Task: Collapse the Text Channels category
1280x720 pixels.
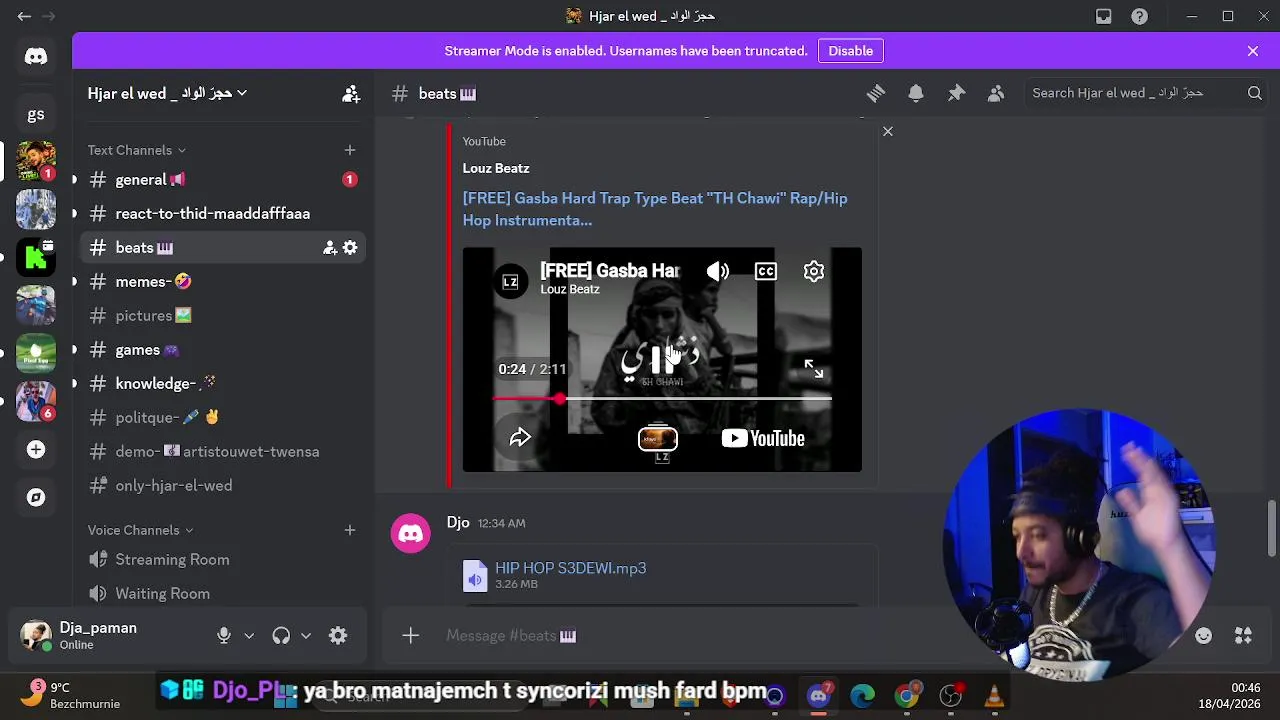Action: tap(137, 150)
